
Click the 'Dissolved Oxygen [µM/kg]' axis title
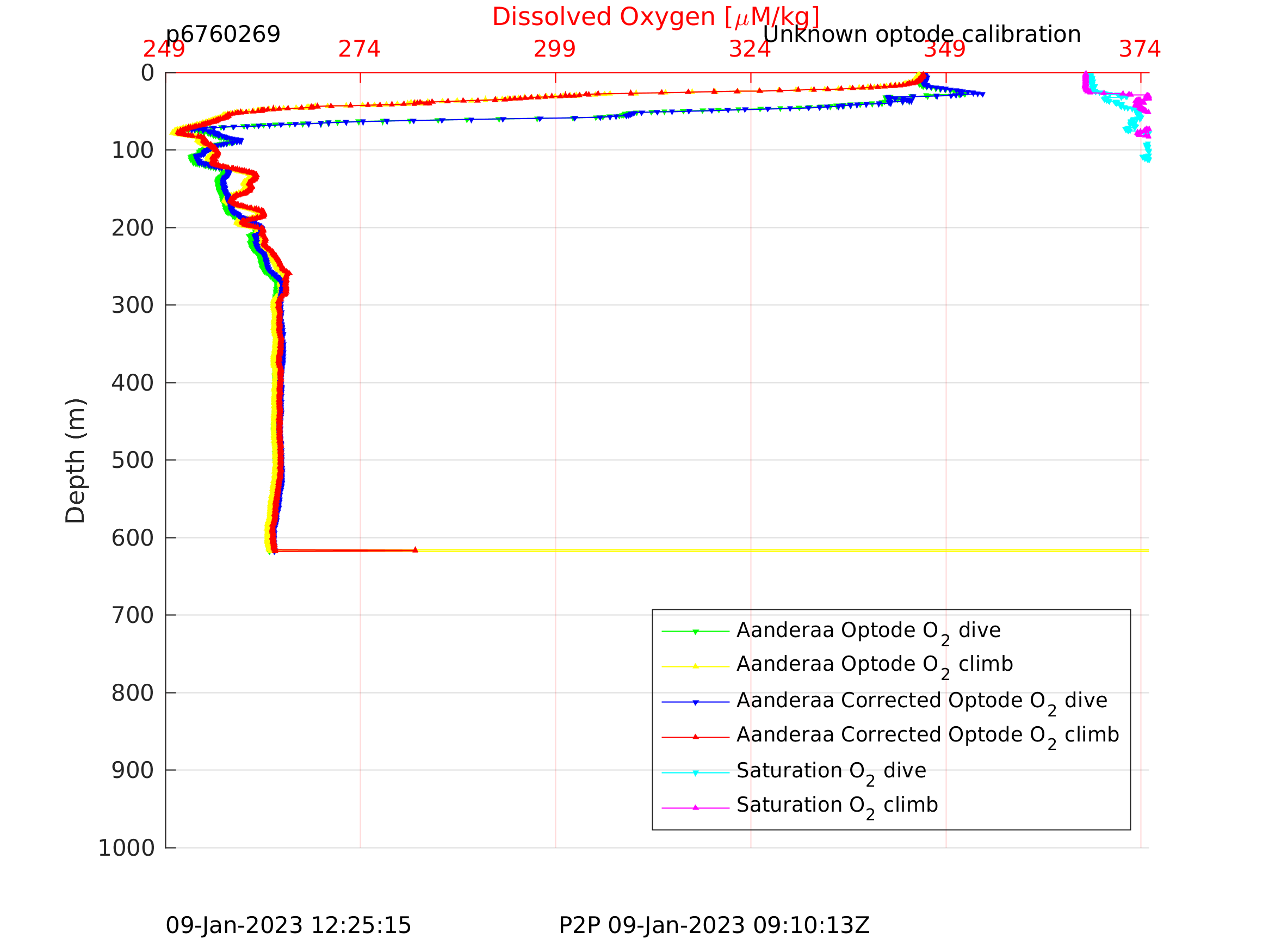656,17
